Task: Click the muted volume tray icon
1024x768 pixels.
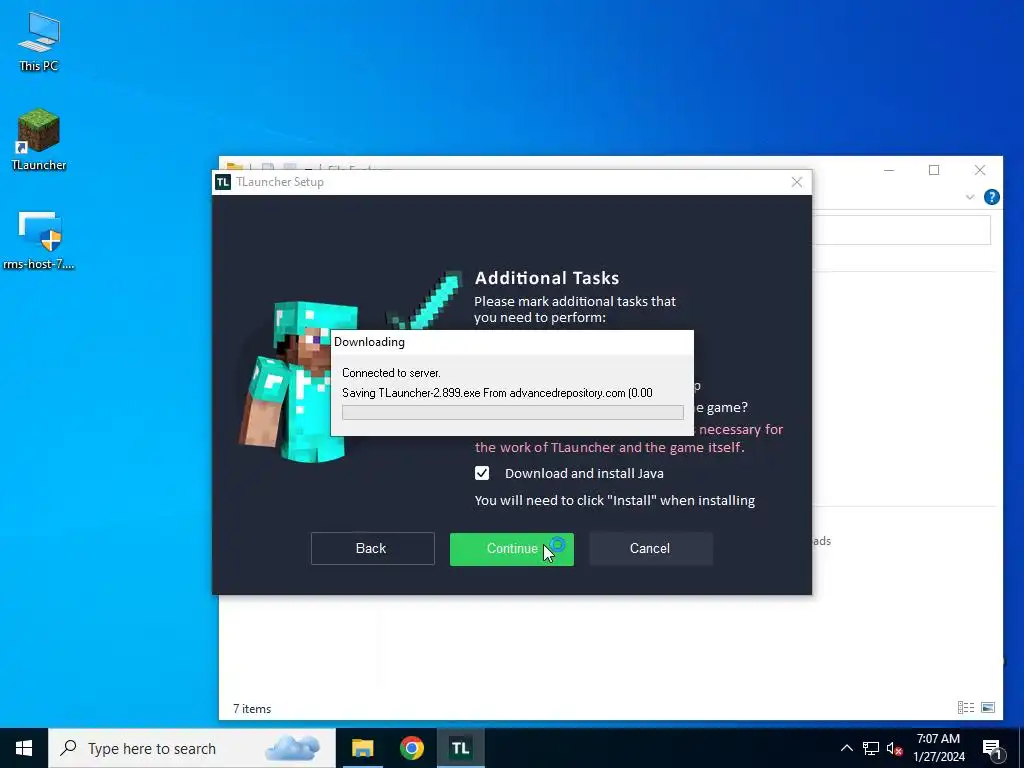Action: coord(895,748)
